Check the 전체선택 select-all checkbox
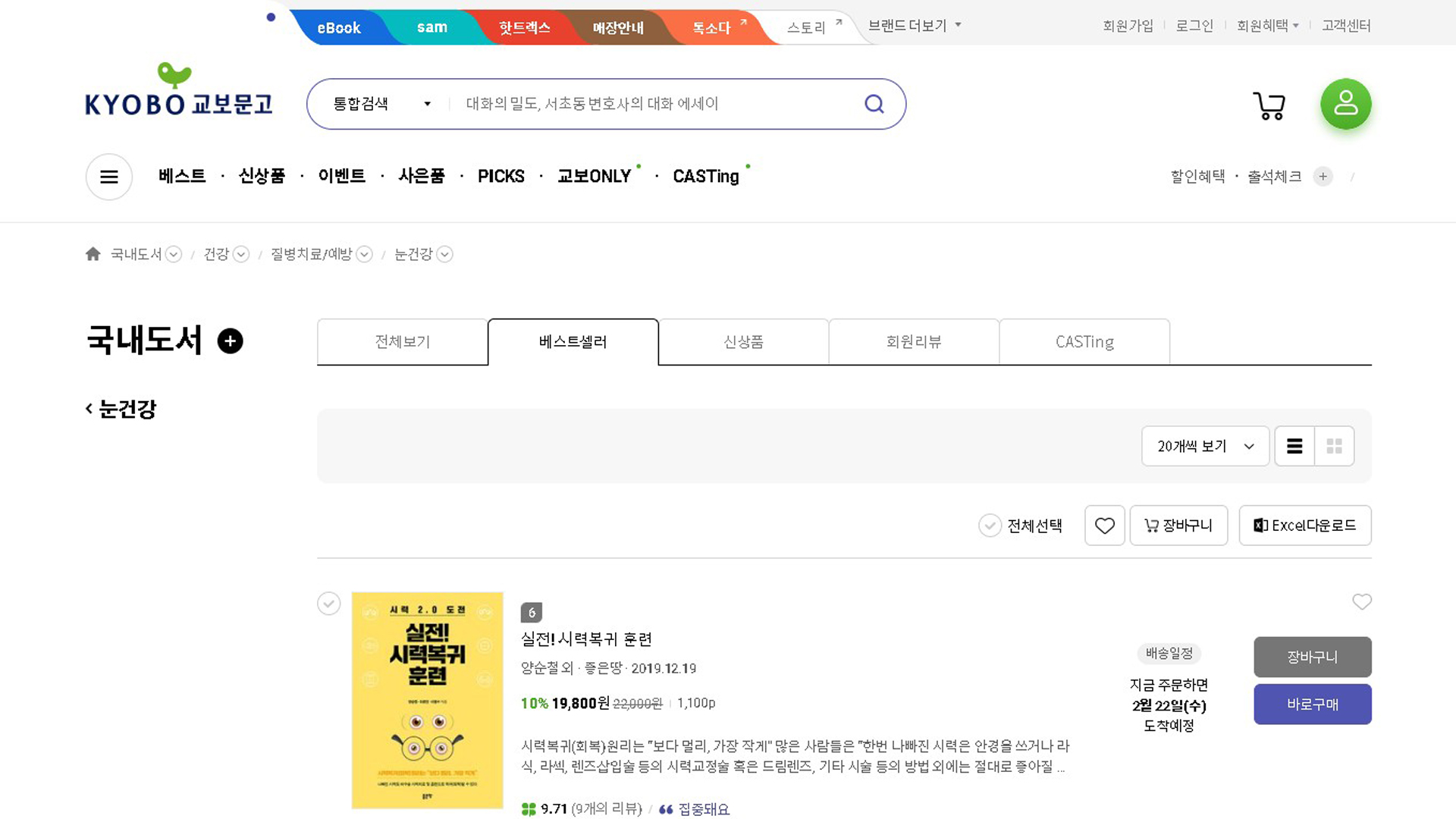 pos(990,526)
